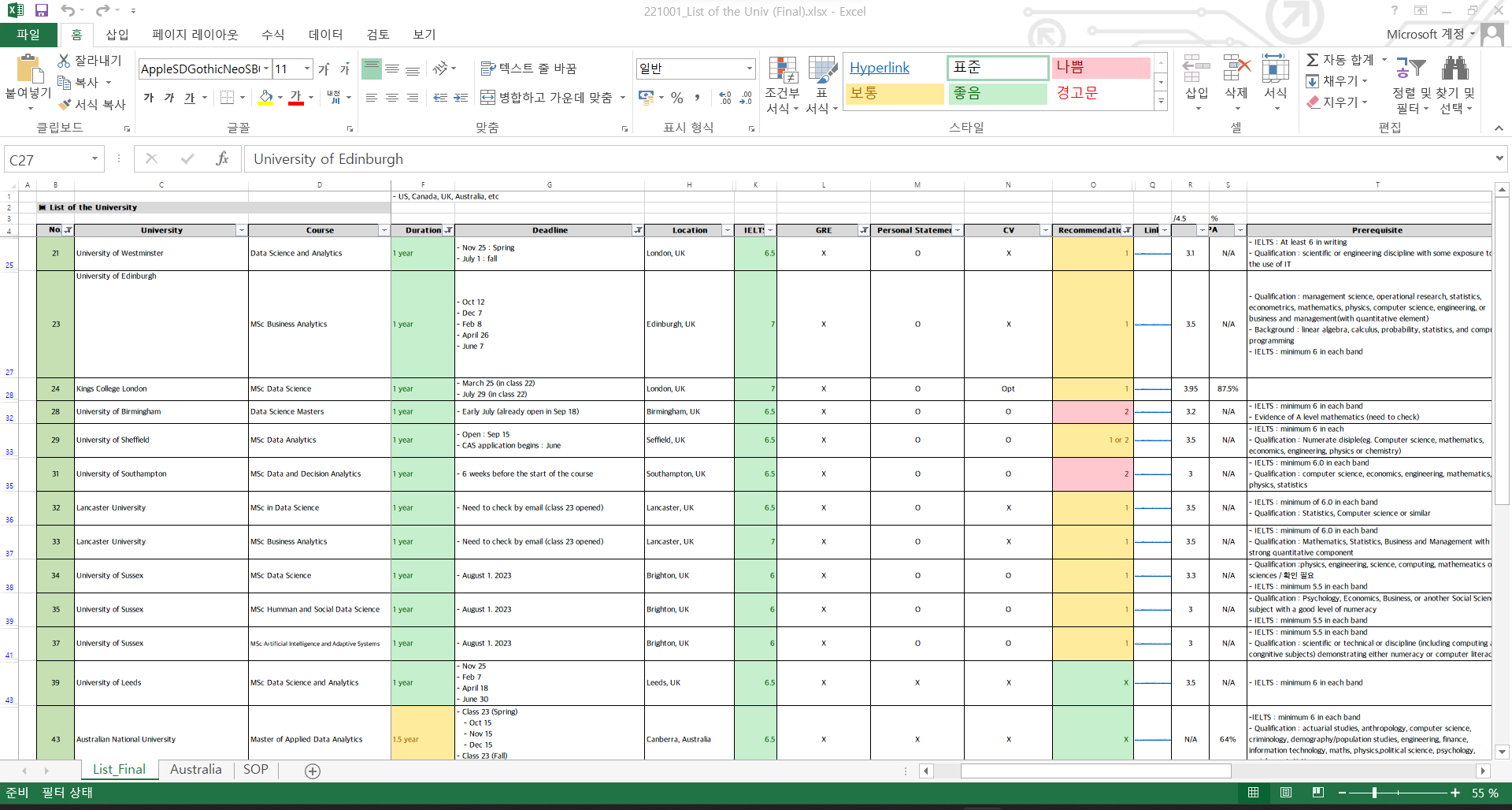
Task: Apply the Bad (나쁨) cell style
Action: point(1101,68)
